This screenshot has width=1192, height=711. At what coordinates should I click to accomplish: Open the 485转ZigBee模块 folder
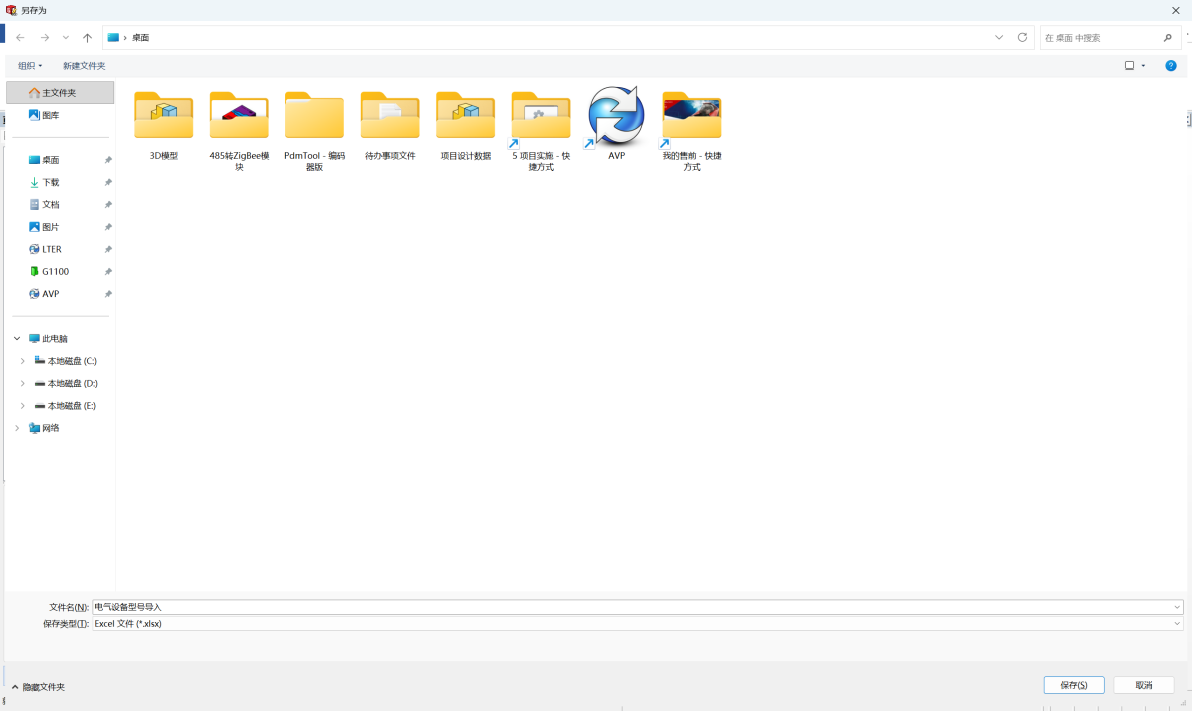click(x=239, y=116)
